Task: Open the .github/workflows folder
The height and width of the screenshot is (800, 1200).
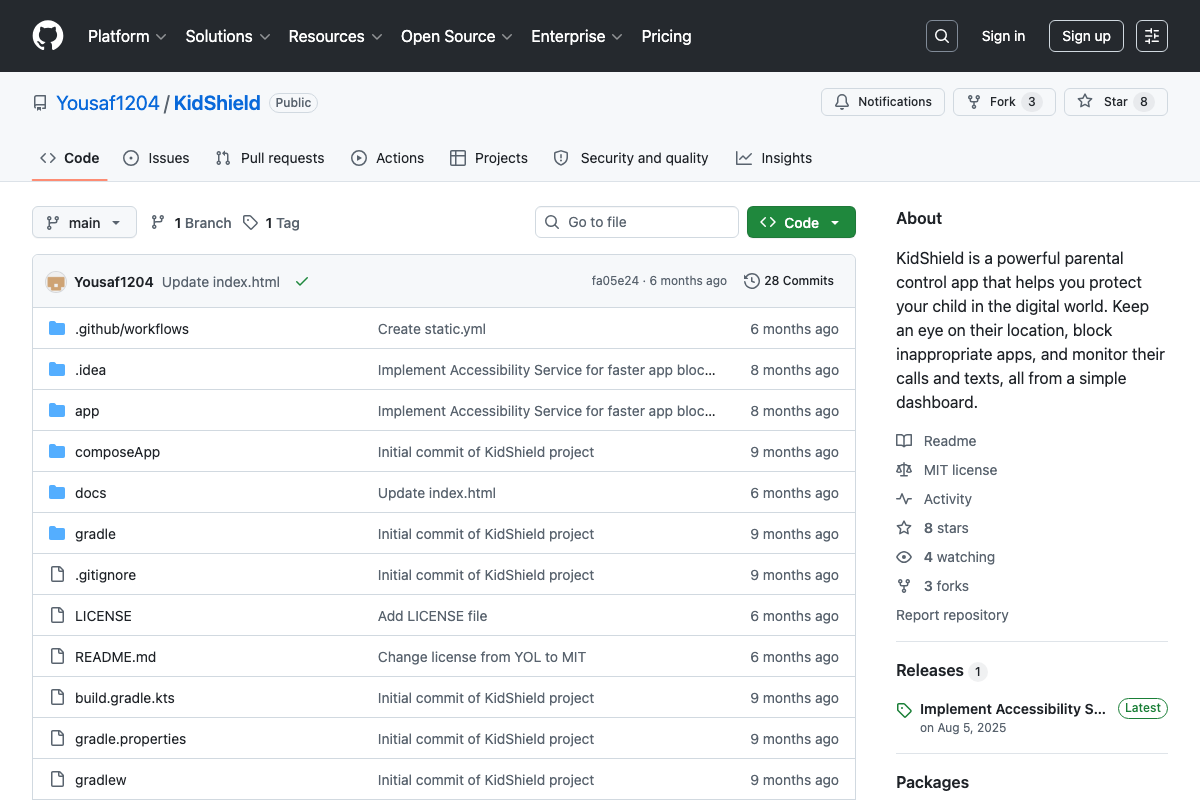Action: point(131,329)
